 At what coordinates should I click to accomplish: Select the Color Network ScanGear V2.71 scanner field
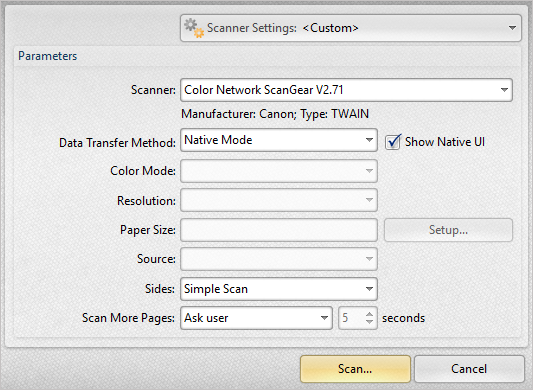(346, 90)
